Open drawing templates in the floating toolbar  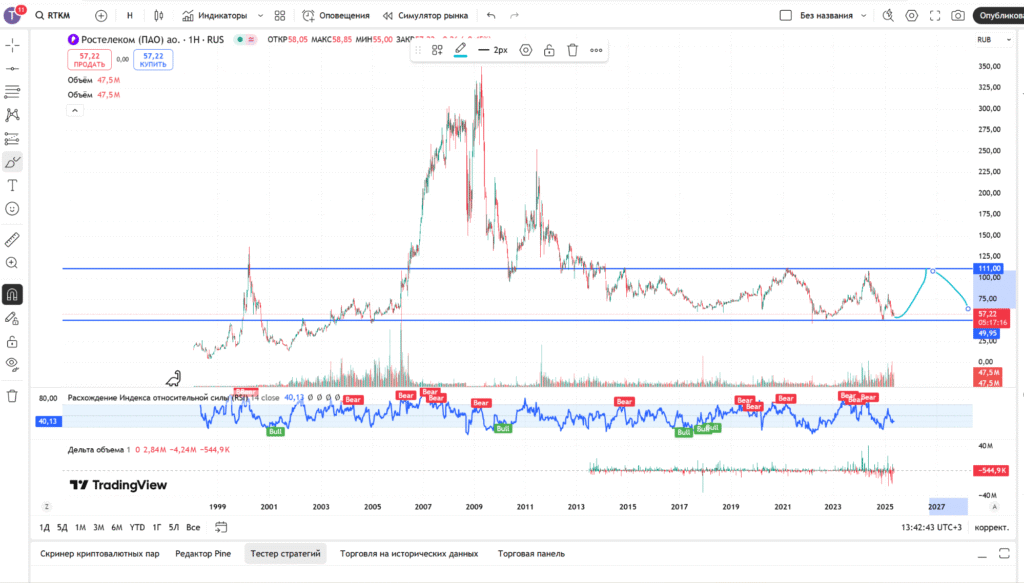click(x=437, y=50)
